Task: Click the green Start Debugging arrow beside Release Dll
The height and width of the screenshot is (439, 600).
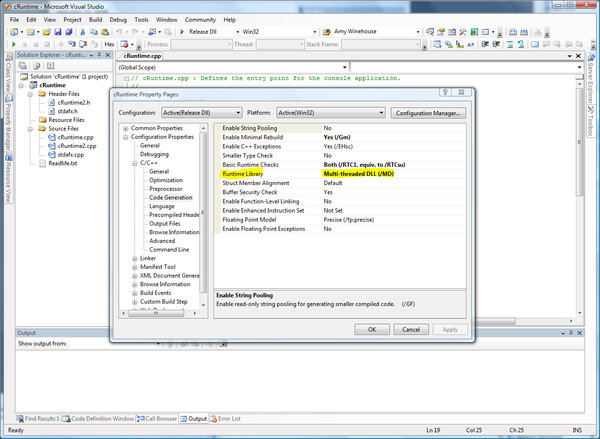Action: [x=182, y=32]
